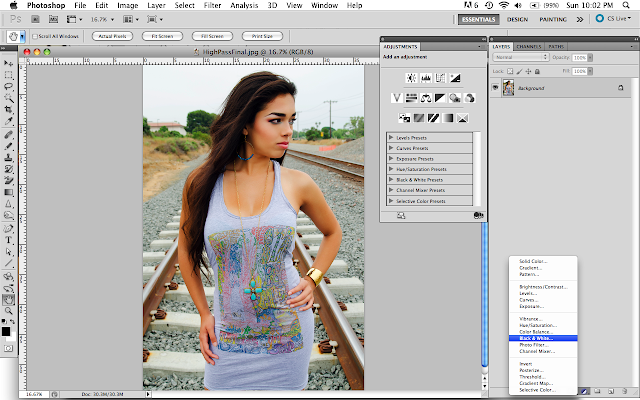
Task: Select the Clone Stamp tool
Action: coord(9,158)
